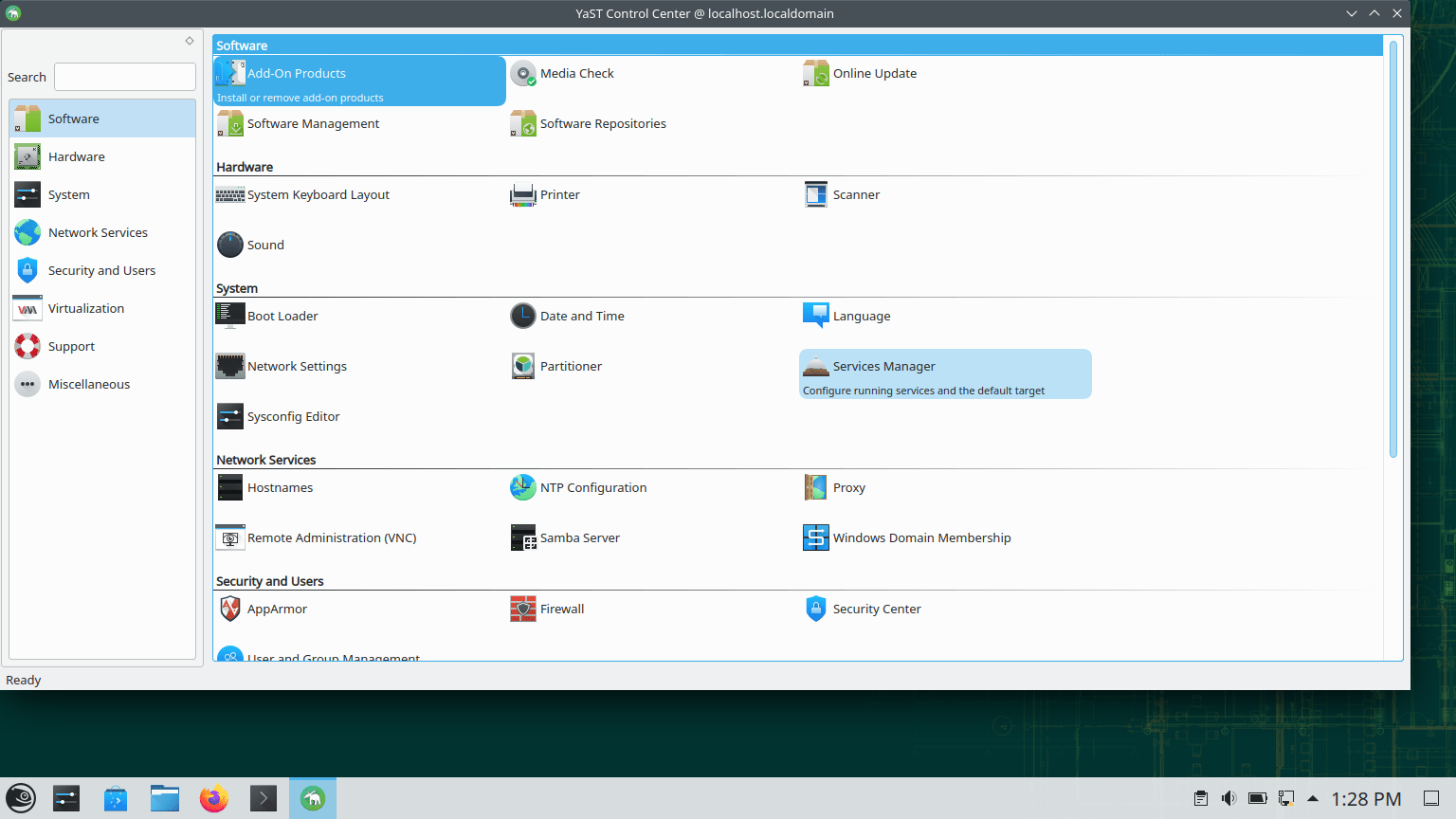Open the Sound configuration icon
The image size is (1456, 819).
click(230, 245)
